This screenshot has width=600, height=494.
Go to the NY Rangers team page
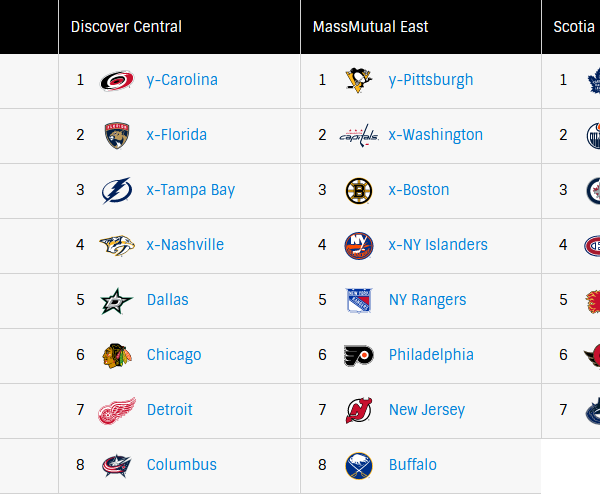pyautogui.click(x=427, y=300)
